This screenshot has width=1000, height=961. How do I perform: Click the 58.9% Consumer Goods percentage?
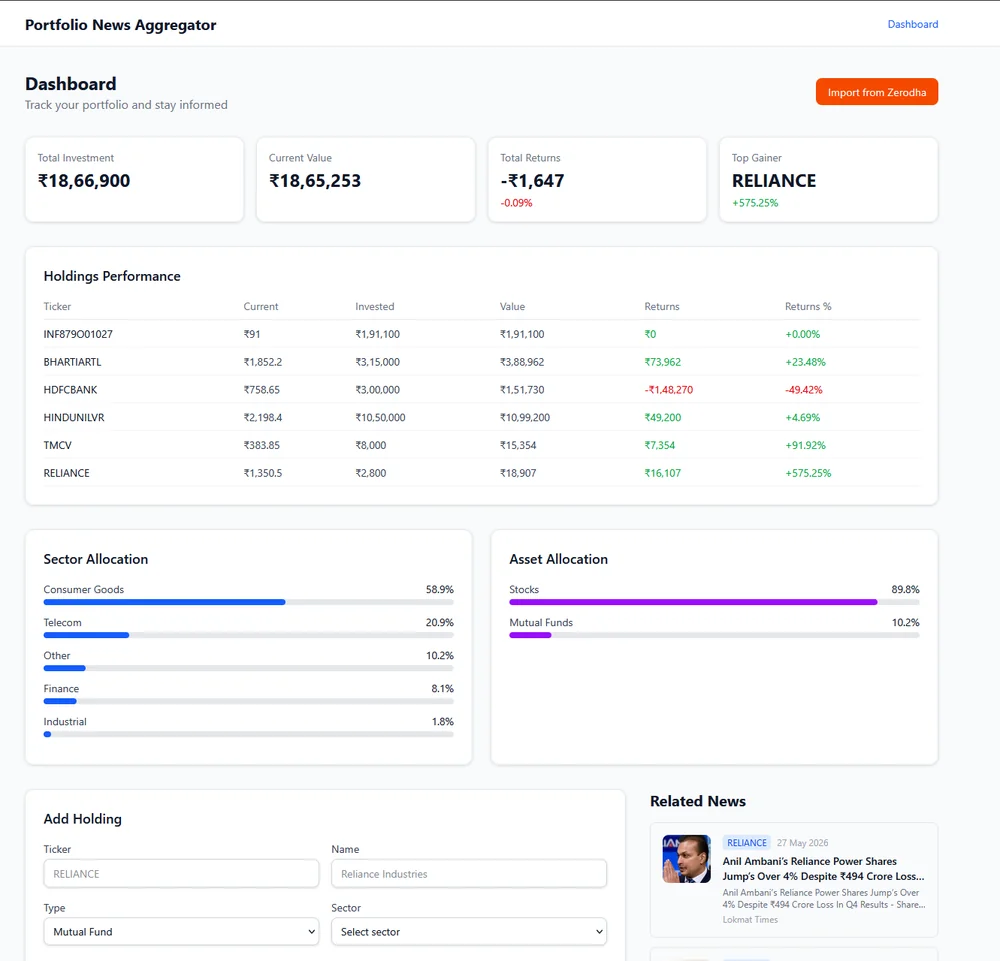click(439, 589)
